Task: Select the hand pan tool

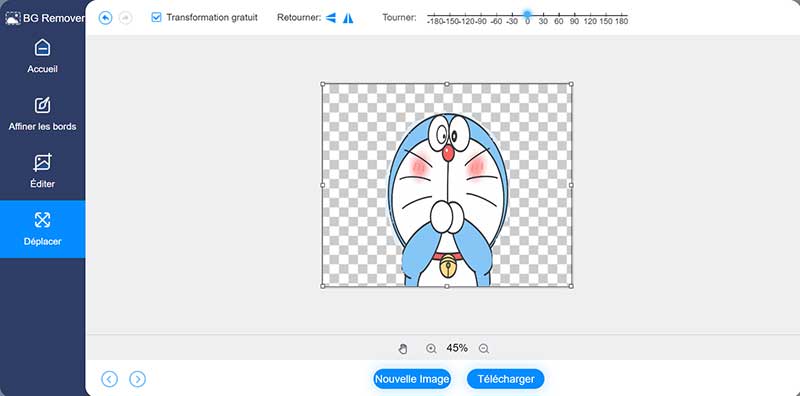Action: pyautogui.click(x=403, y=349)
